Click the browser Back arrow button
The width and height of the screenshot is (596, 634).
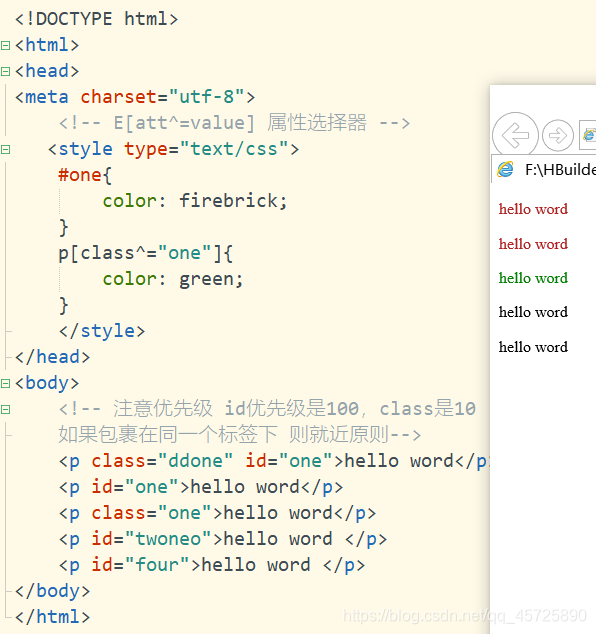(515, 135)
